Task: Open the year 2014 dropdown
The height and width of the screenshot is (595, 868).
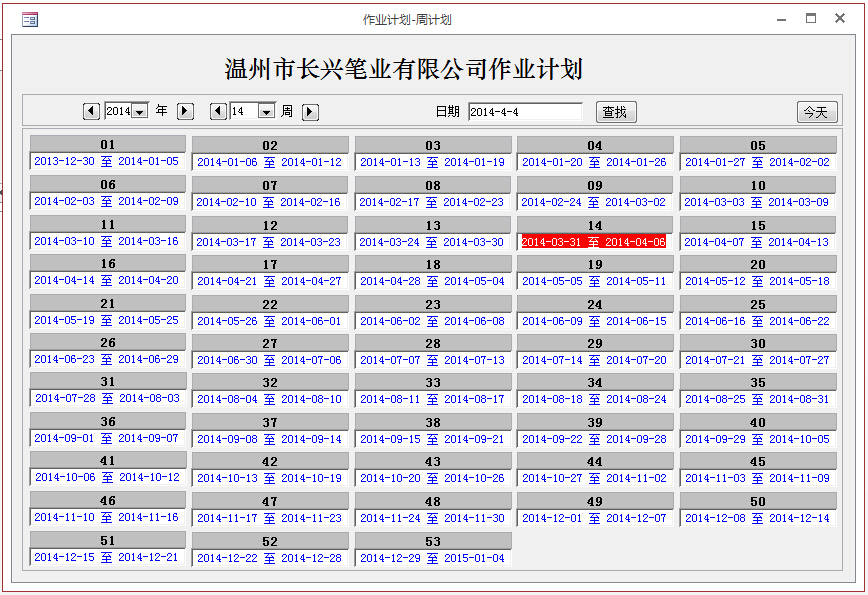Action: 141,112
